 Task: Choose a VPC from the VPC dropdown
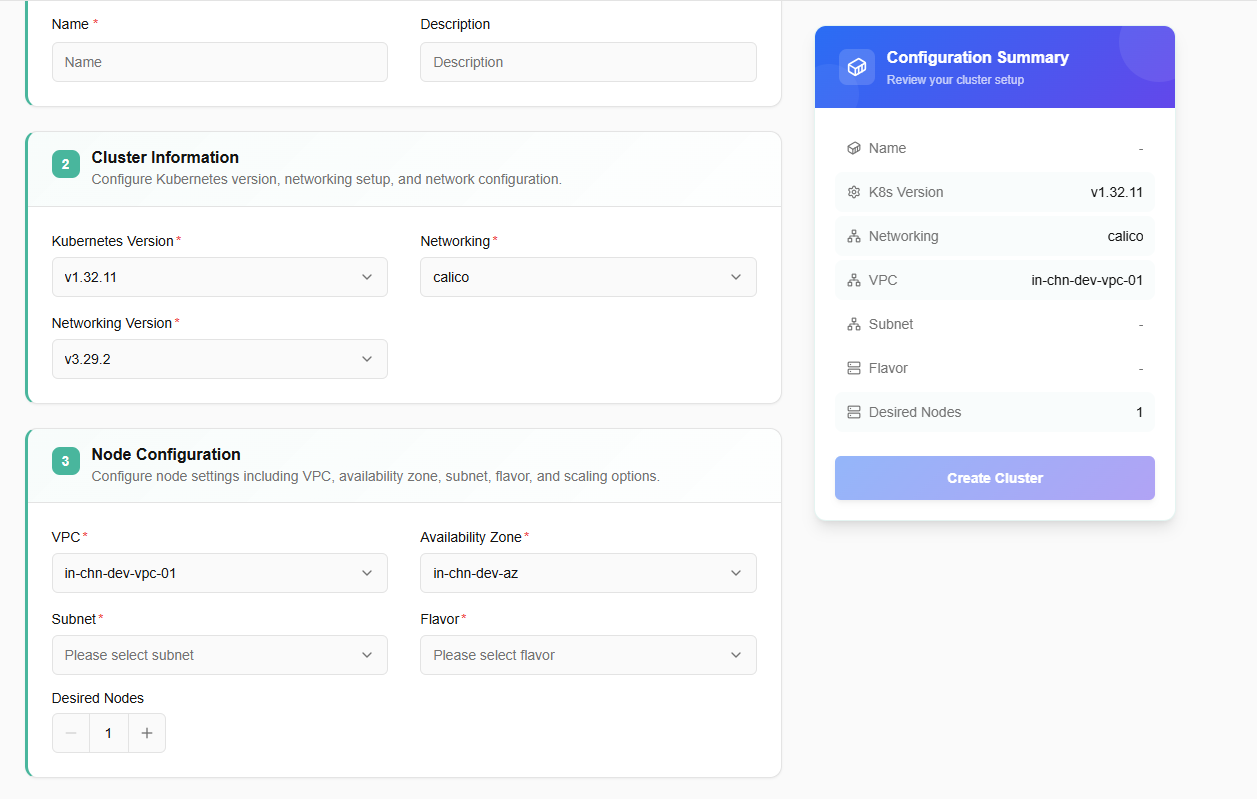click(x=219, y=573)
